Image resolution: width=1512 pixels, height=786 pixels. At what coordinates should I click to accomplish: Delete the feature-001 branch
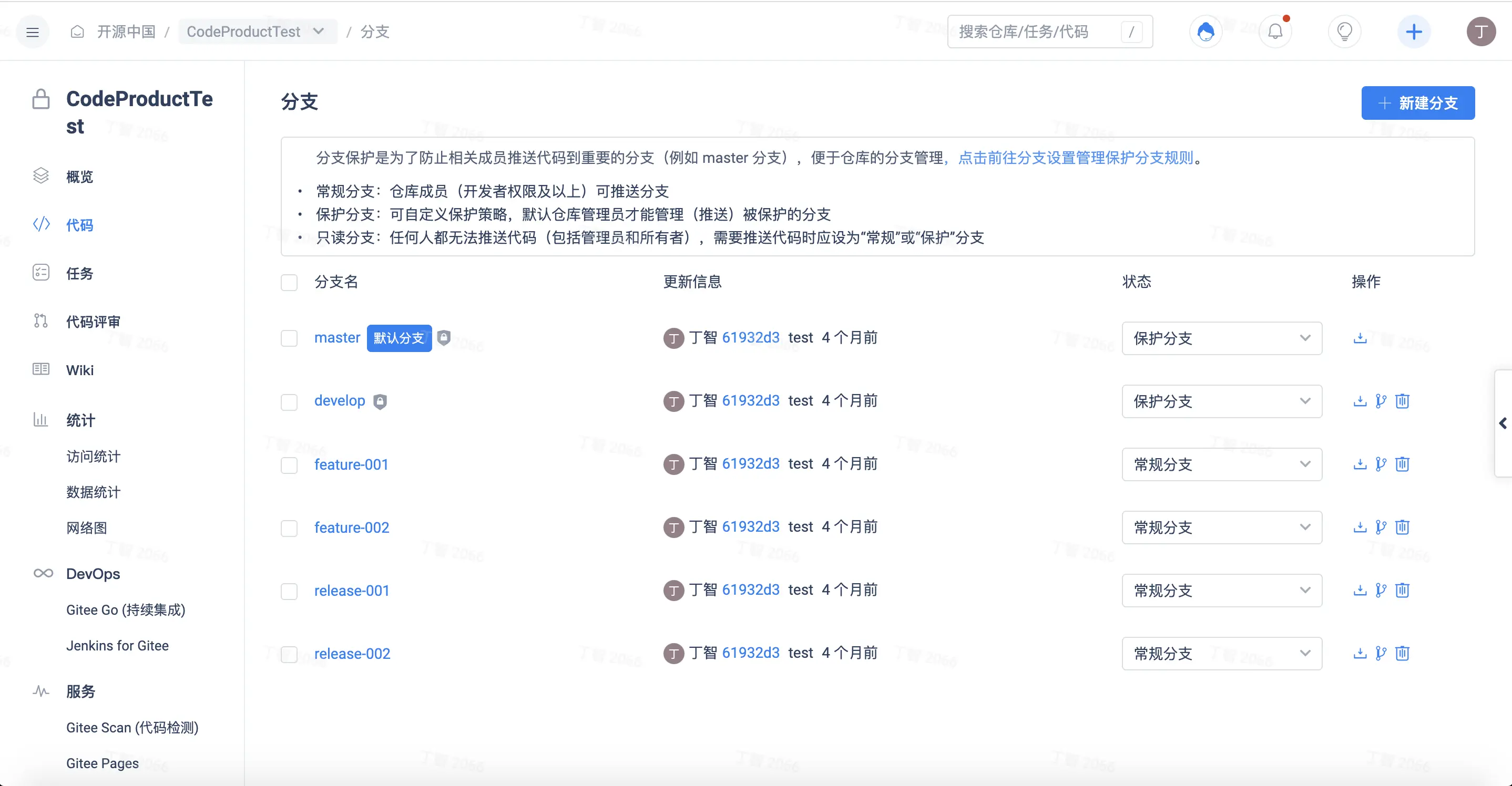[x=1402, y=464]
